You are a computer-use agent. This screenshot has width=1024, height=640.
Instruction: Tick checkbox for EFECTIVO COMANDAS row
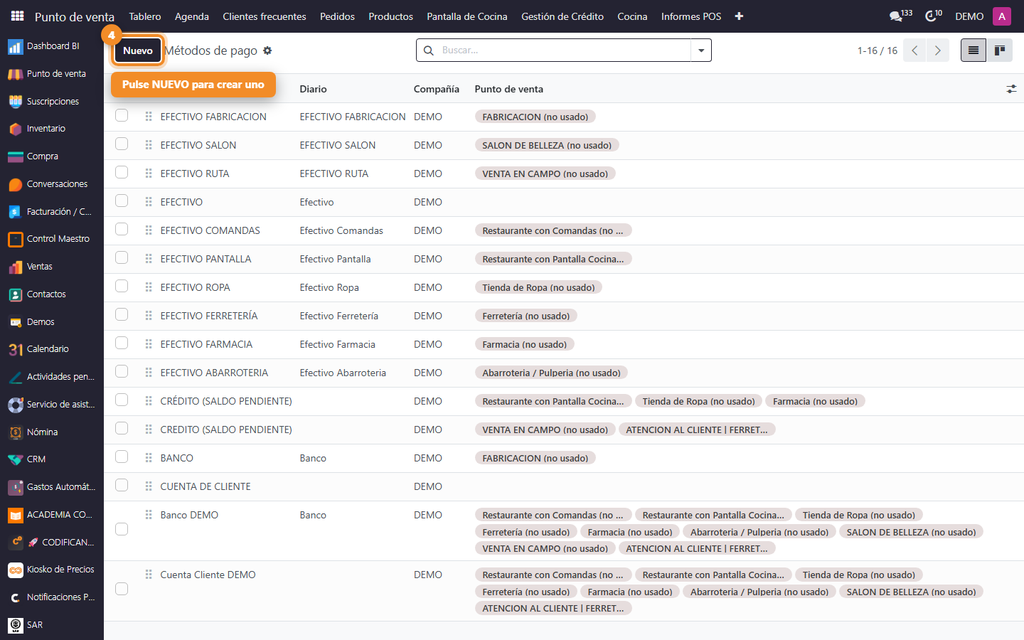pos(121,229)
